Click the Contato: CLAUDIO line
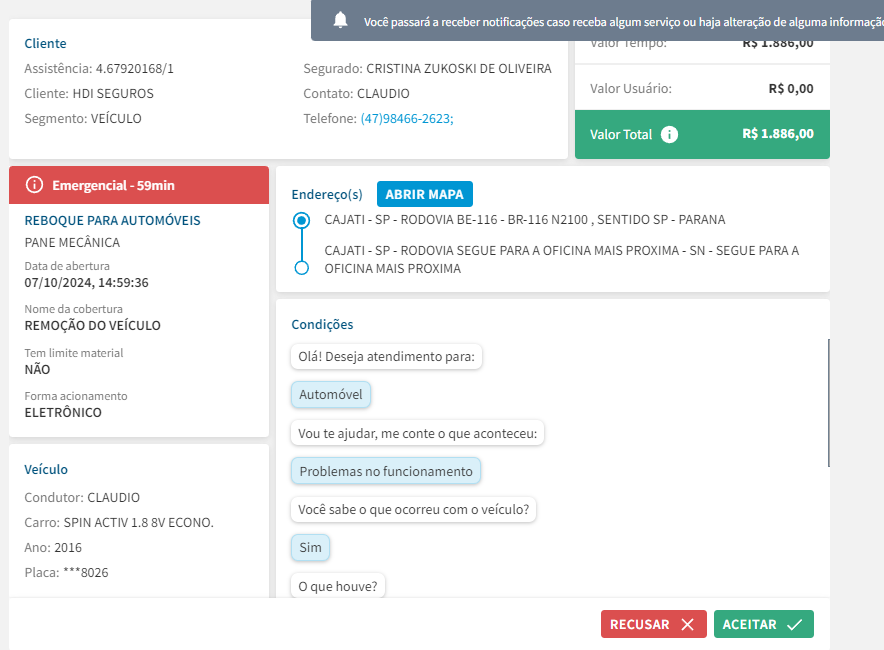This screenshot has height=650, width=884. coord(356,94)
